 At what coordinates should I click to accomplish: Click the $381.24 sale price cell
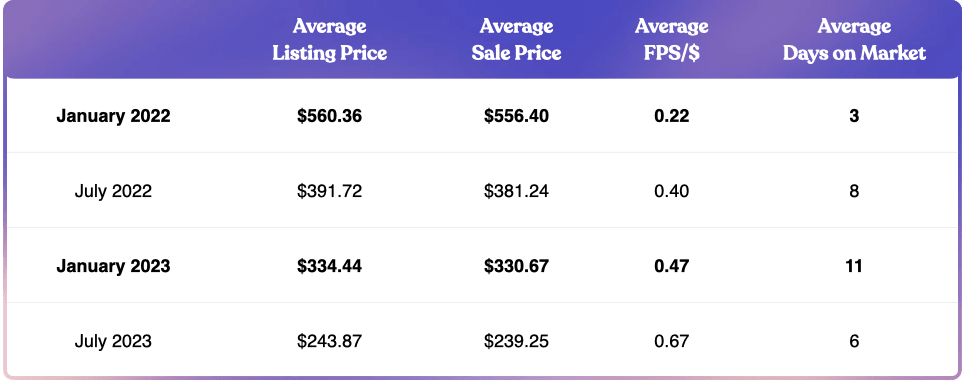point(516,191)
